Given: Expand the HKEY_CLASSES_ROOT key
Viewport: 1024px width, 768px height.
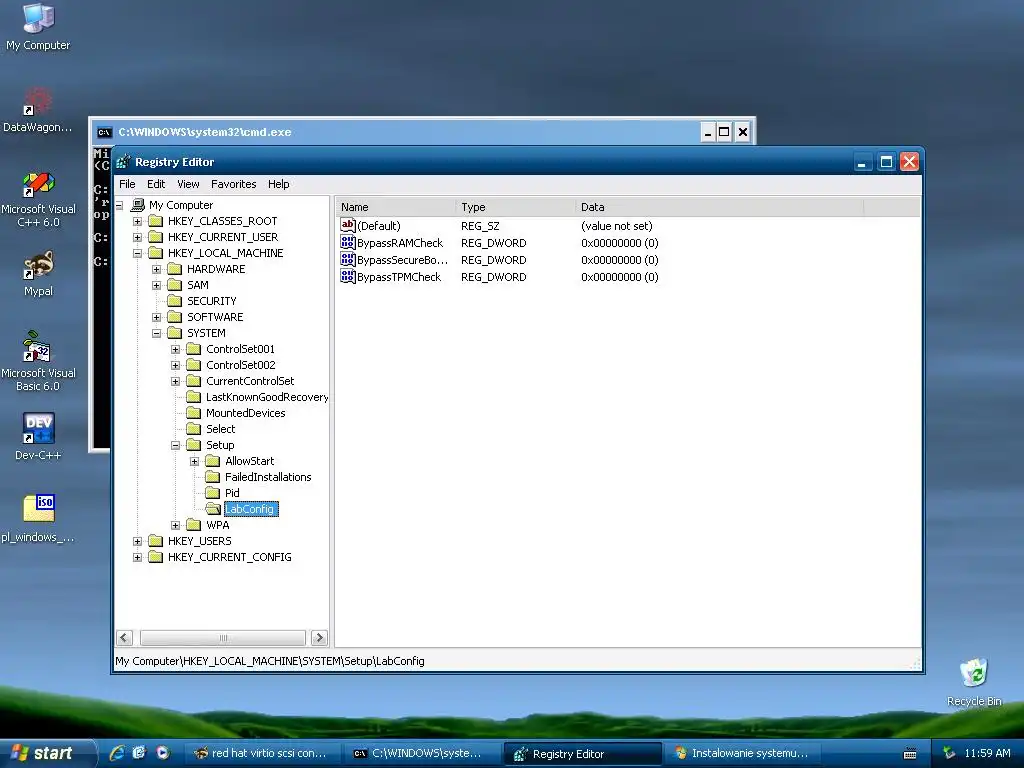Looking at the screenshot, I should click(x=137, y=221).
